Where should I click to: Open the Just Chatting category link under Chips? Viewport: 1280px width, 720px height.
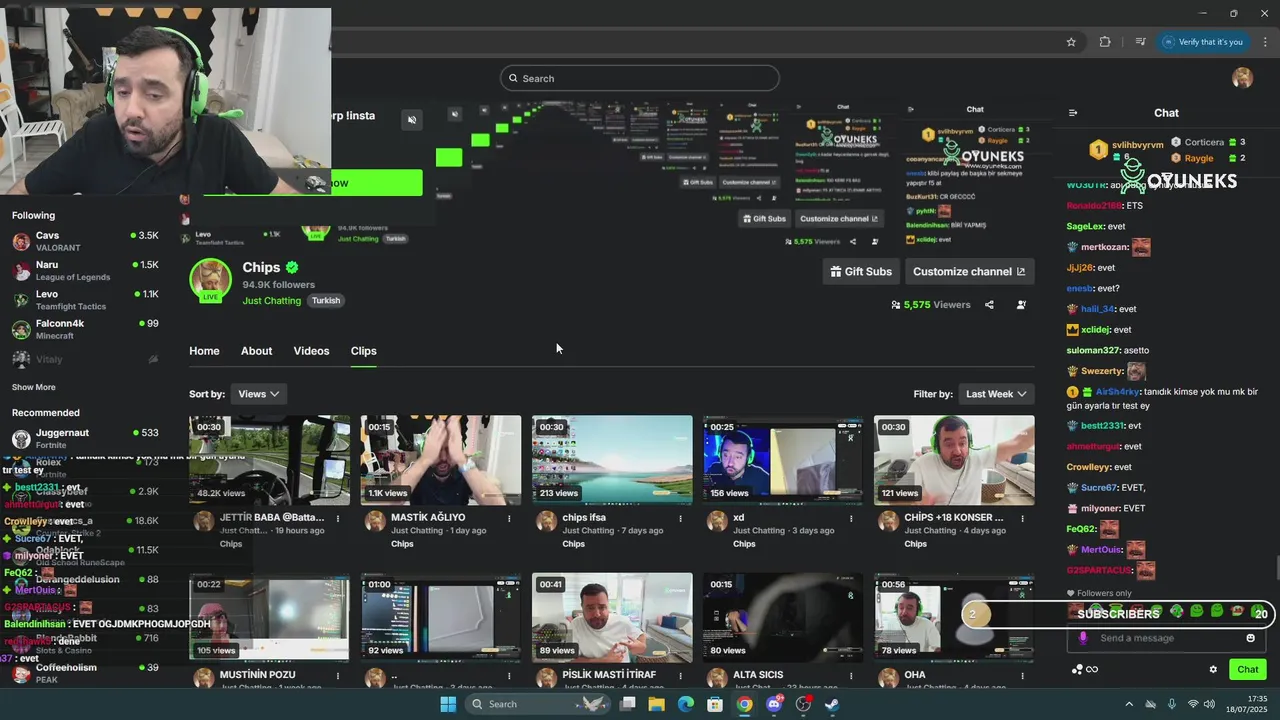pyautogui.click(x=271, y=301)
